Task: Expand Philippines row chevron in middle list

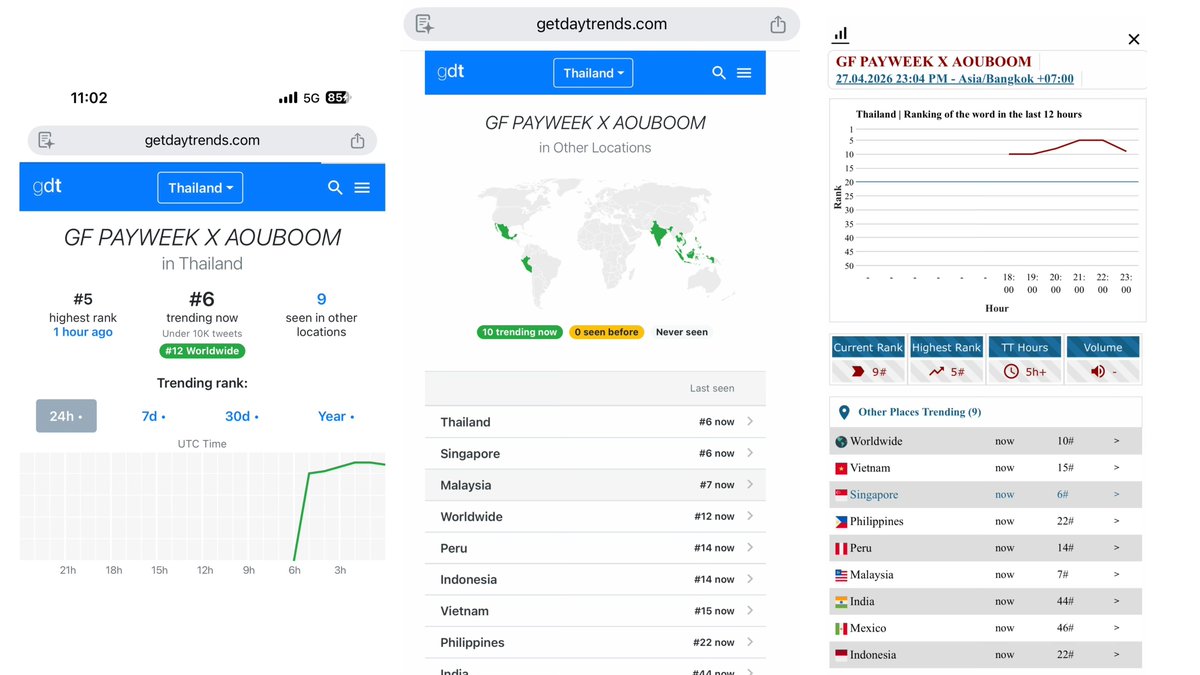Action: pyautogui.click(x=750, y=642)
